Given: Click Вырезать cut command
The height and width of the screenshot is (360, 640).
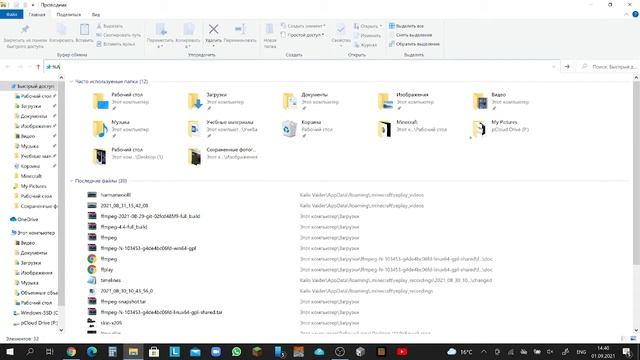Looking at the screenshot, I should pyautogui.click(x=109, y=26).
